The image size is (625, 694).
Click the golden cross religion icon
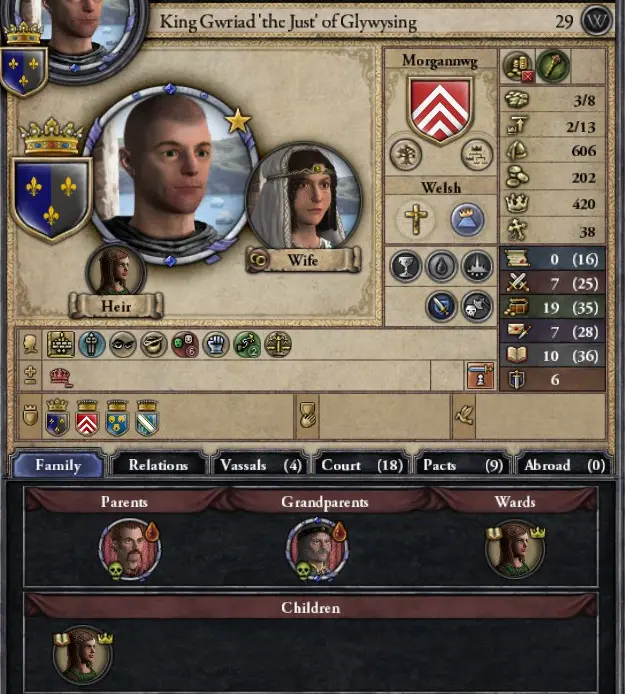coord(416,219)
